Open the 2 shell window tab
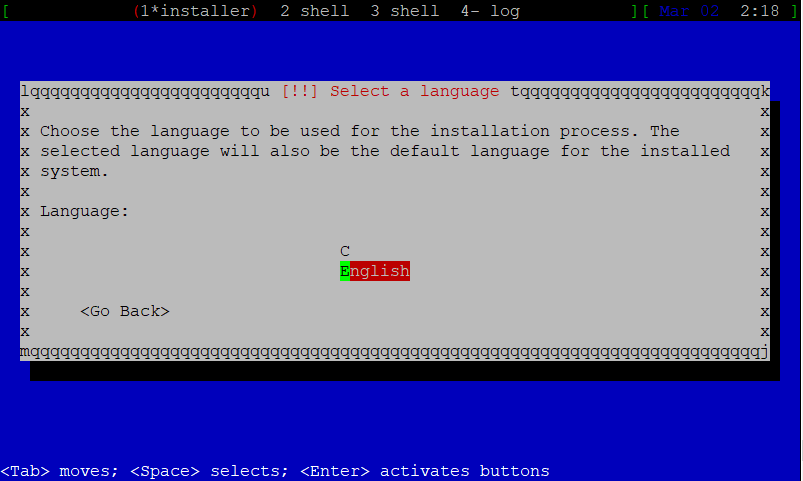 click(x=314, y=11)
